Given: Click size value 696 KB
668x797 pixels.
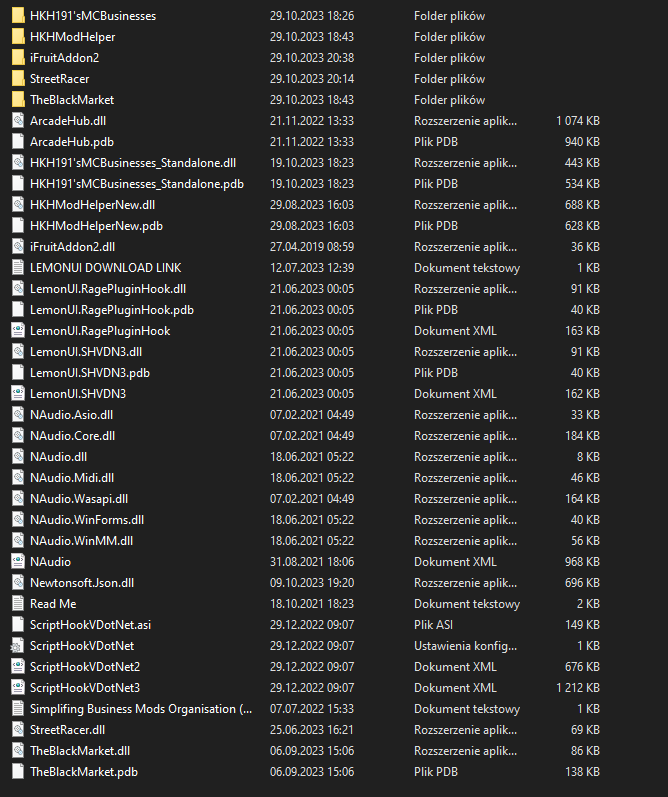Looking at the screenshot, I should coord(583,583).
